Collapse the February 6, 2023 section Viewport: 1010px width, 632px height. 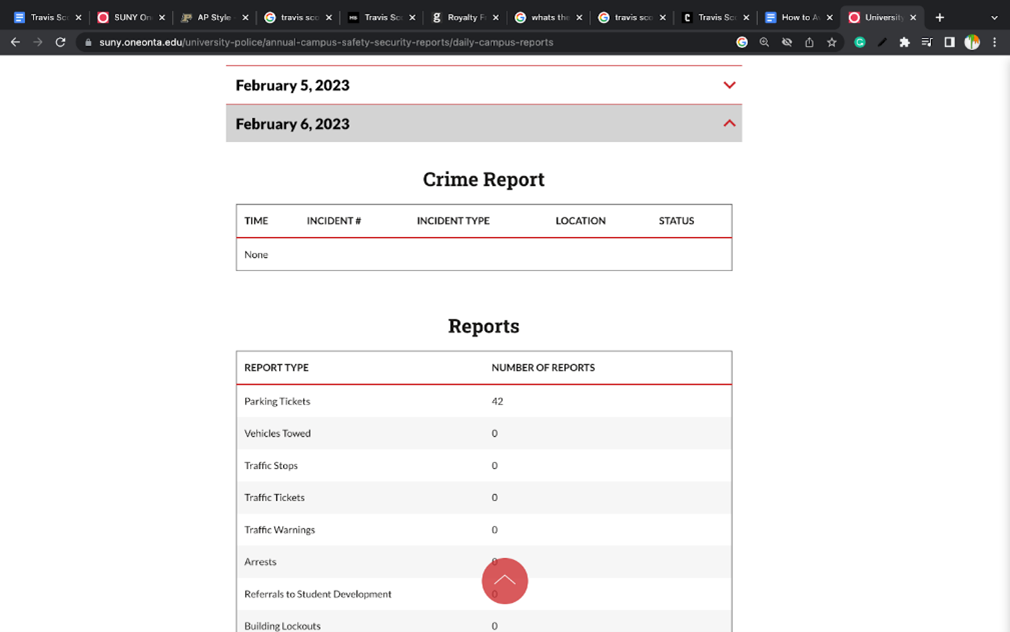[484, 124]
